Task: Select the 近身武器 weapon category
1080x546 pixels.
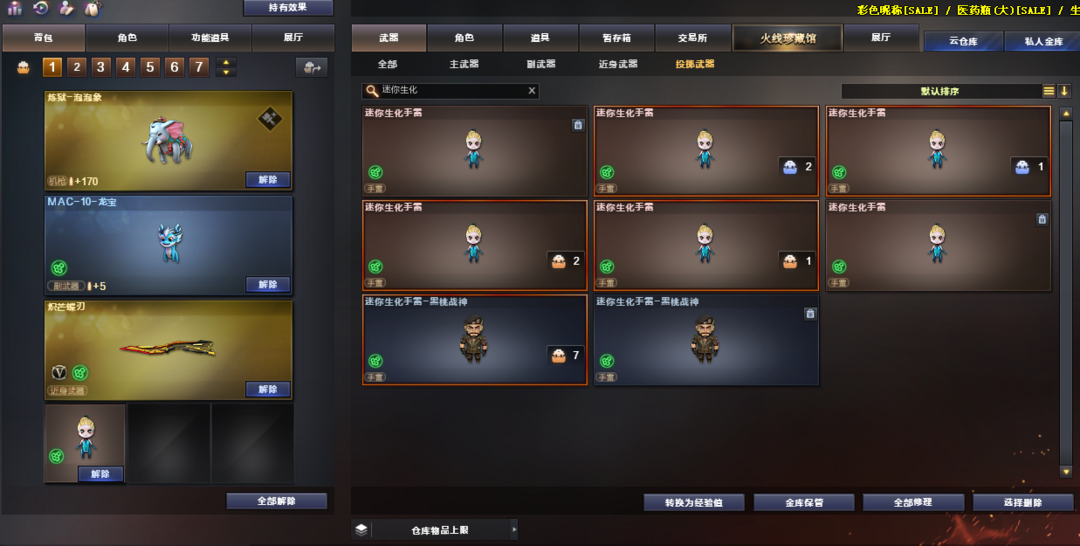Action: click(x=618, y=64)
